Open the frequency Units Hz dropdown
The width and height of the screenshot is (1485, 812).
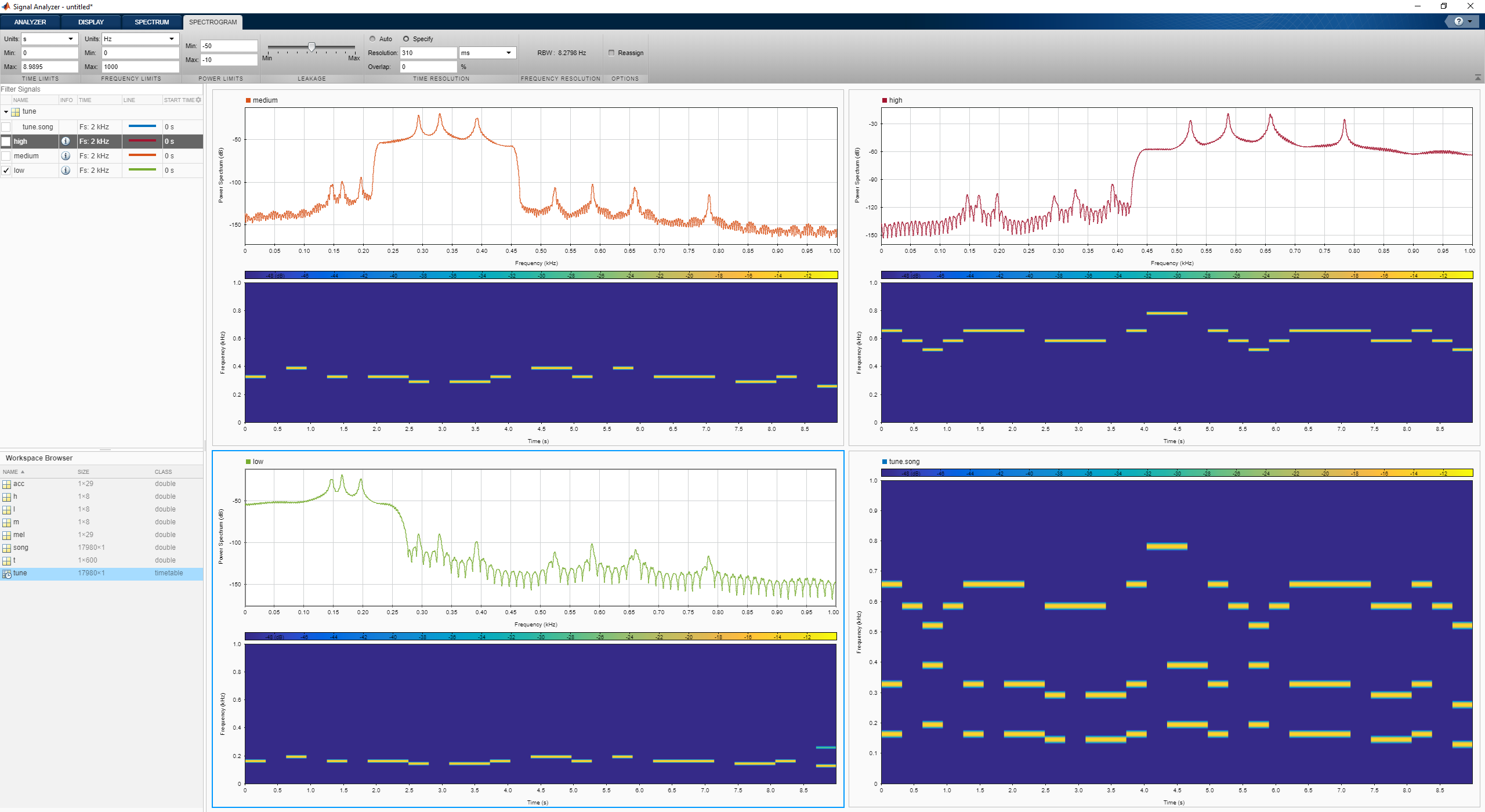[172, 39]
